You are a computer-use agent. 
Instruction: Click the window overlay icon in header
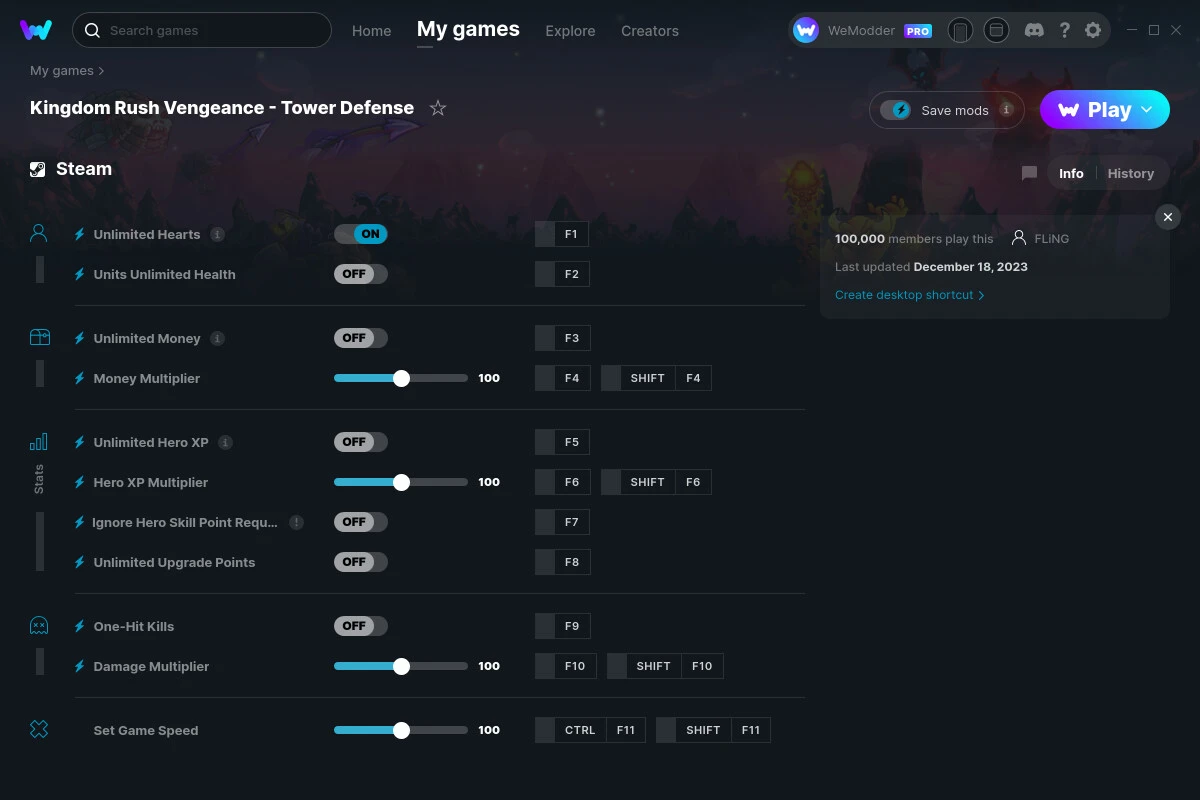tap(996, 30)
